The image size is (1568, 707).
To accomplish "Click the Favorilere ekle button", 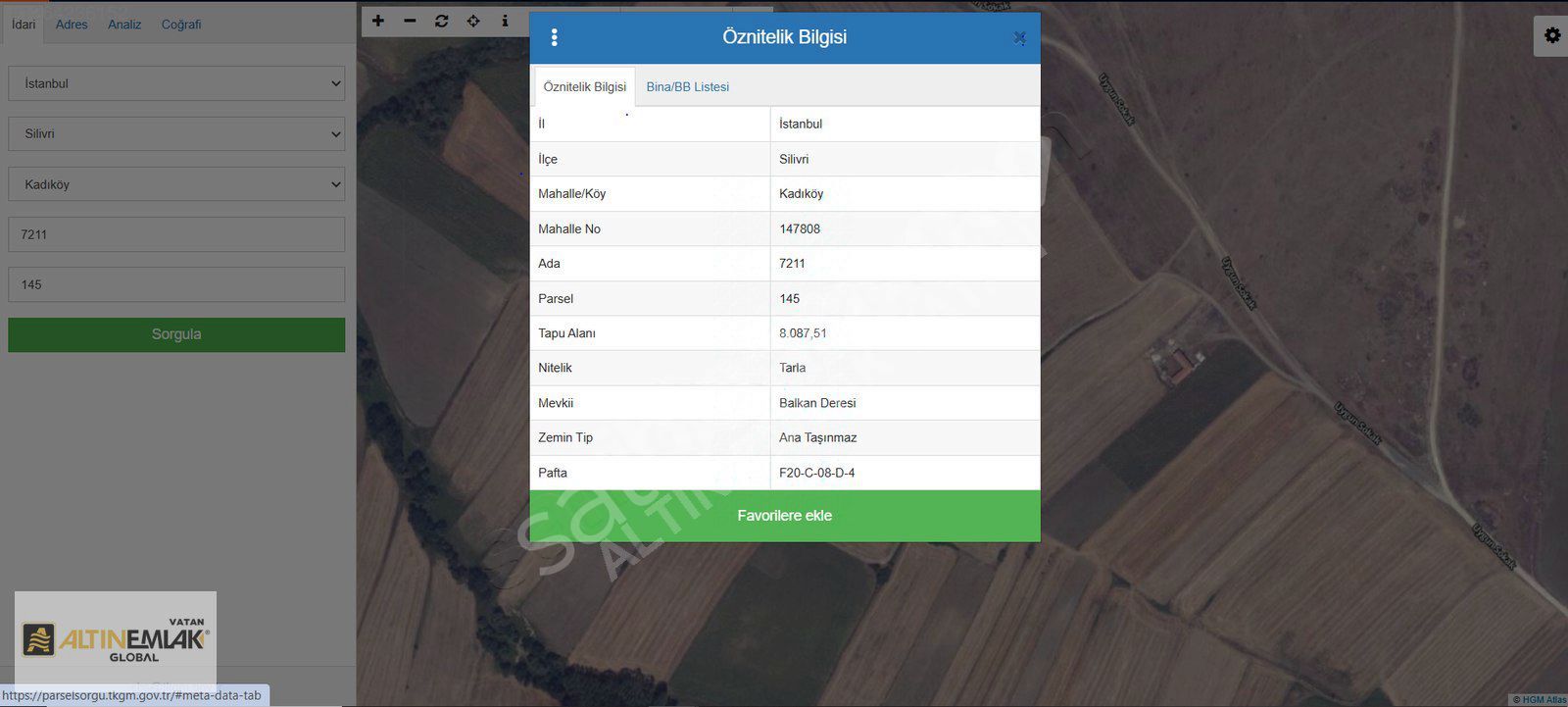I will pyautogui.click(x=784, y=516).
